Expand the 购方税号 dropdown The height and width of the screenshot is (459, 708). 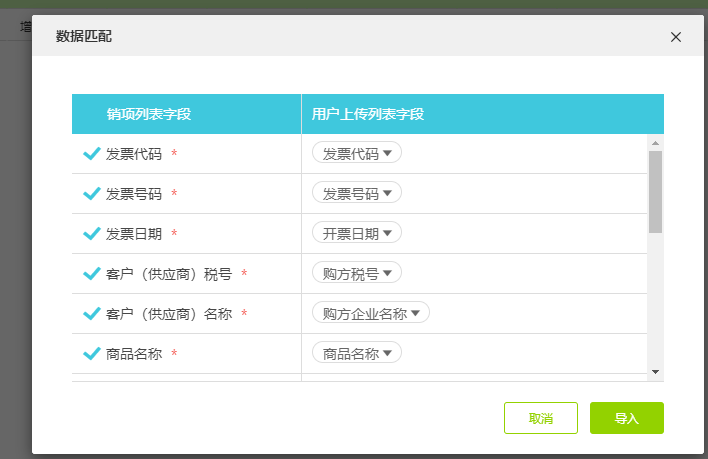tap(357, 273)
